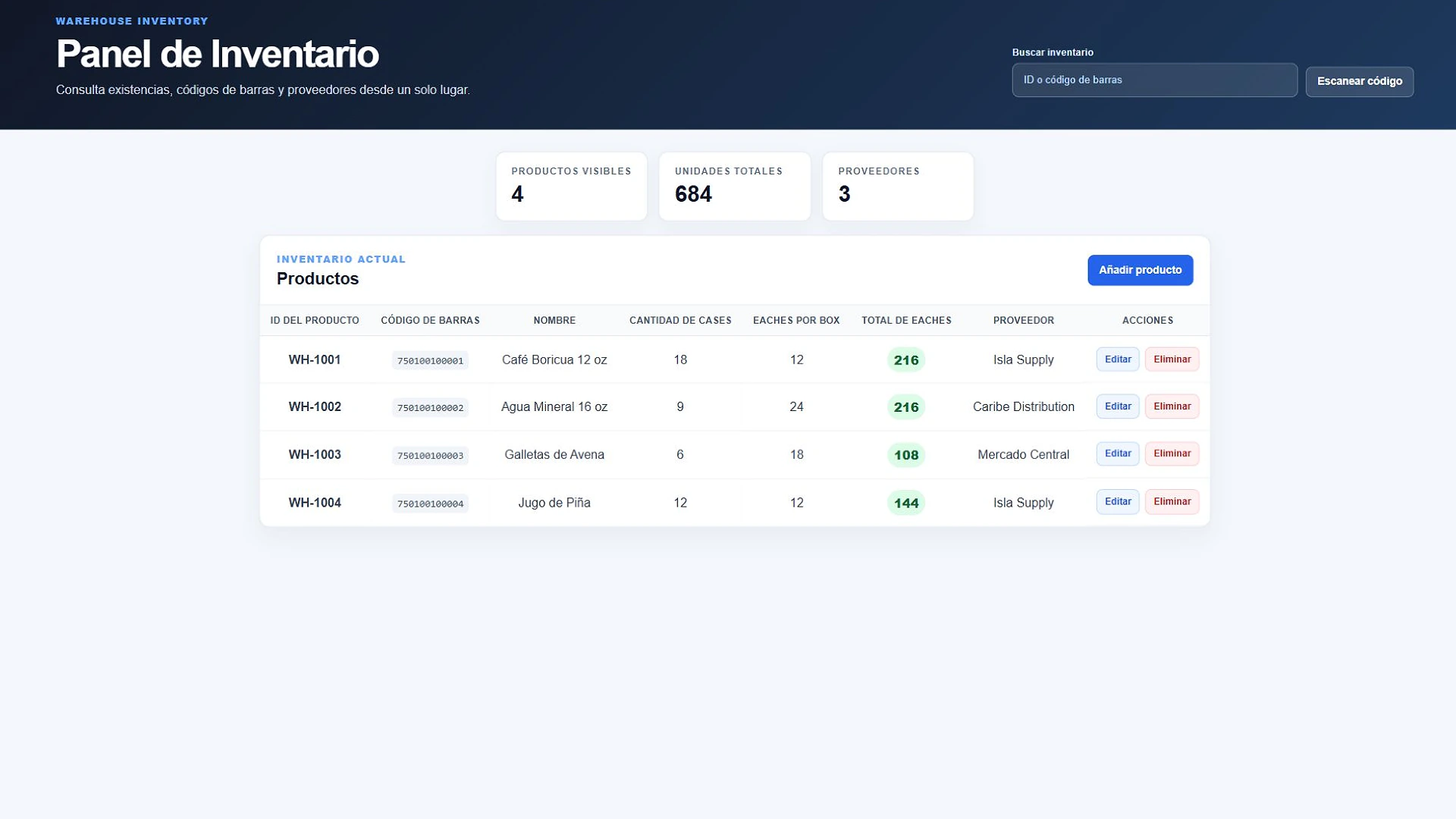This screenshot has height=819, width=1456.
Task: Eliminate the WH-1002 Agua Mineral row
Action: click(1172, 406)
